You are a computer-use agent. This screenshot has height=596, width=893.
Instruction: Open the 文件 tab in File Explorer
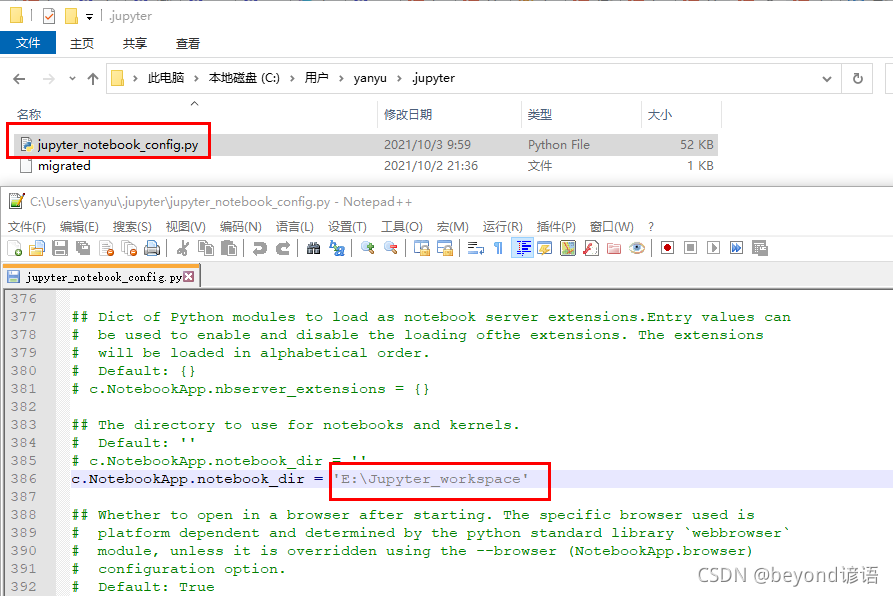click(x=28, y=43)
